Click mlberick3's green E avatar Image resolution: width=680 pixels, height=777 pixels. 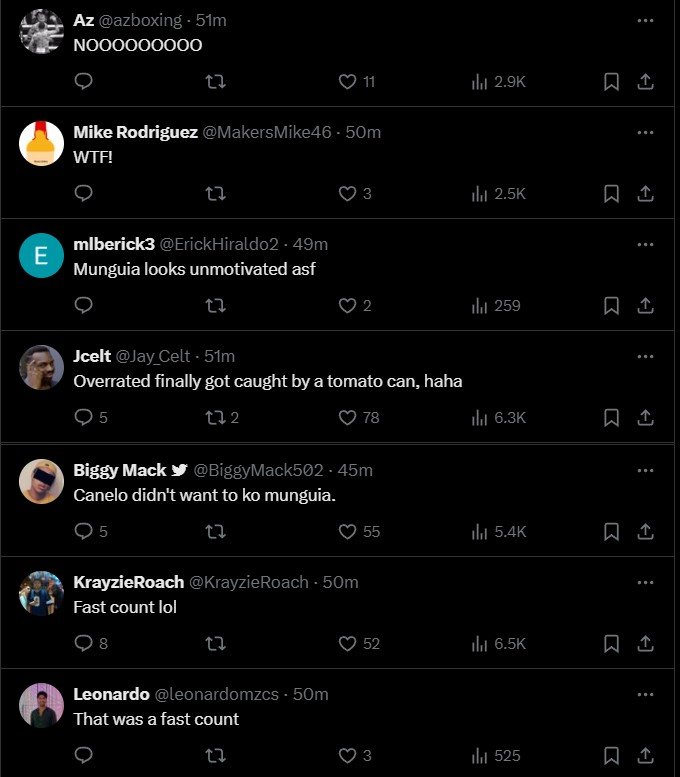42,257
